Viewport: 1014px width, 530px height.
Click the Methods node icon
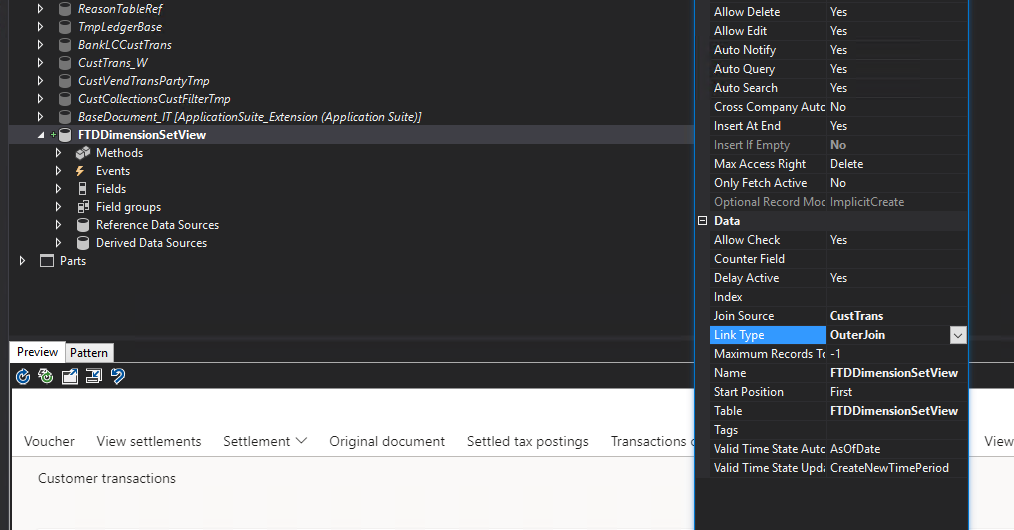(83, 153)
